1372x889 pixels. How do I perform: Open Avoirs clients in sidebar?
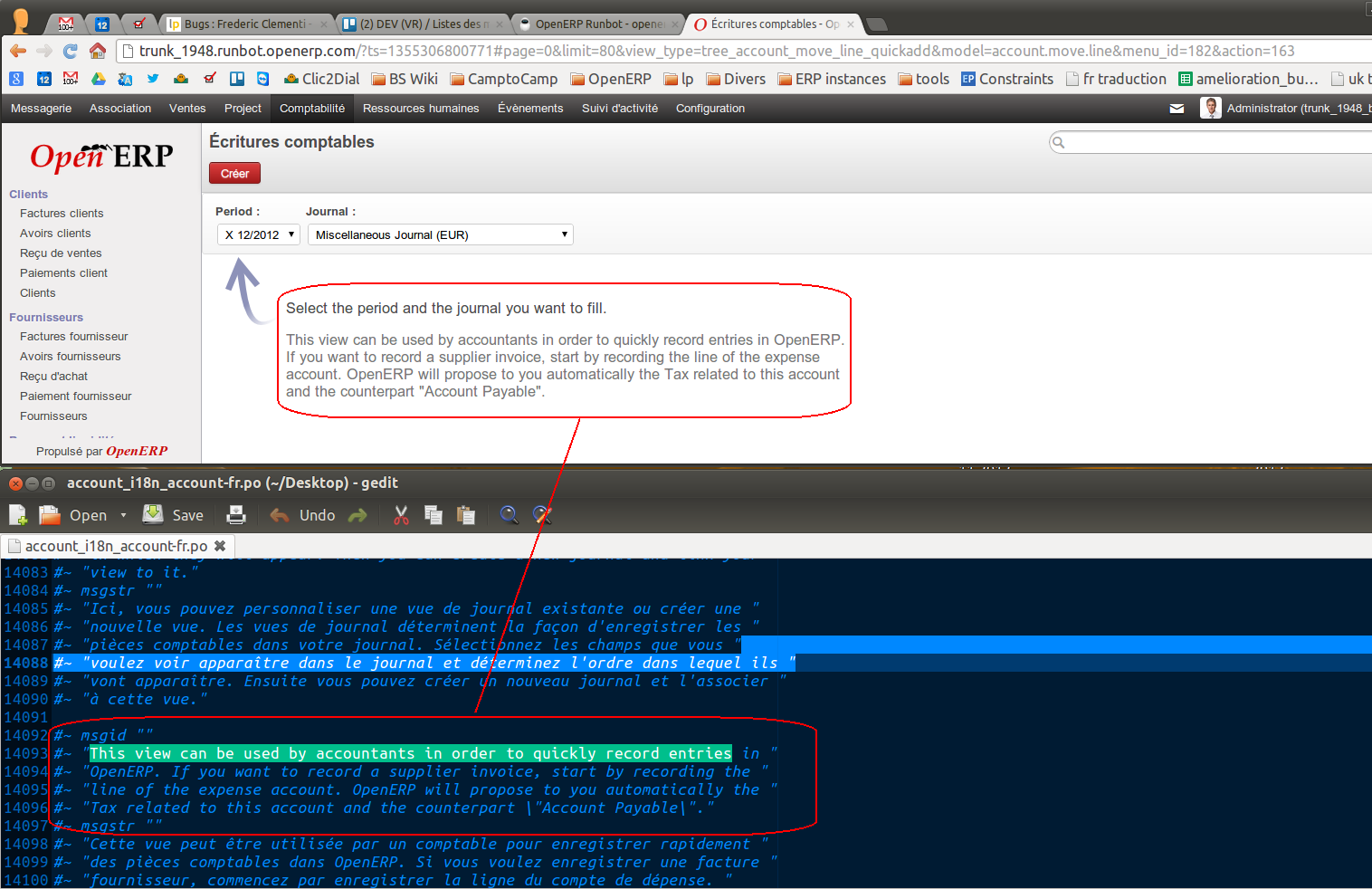coord(55,233)
